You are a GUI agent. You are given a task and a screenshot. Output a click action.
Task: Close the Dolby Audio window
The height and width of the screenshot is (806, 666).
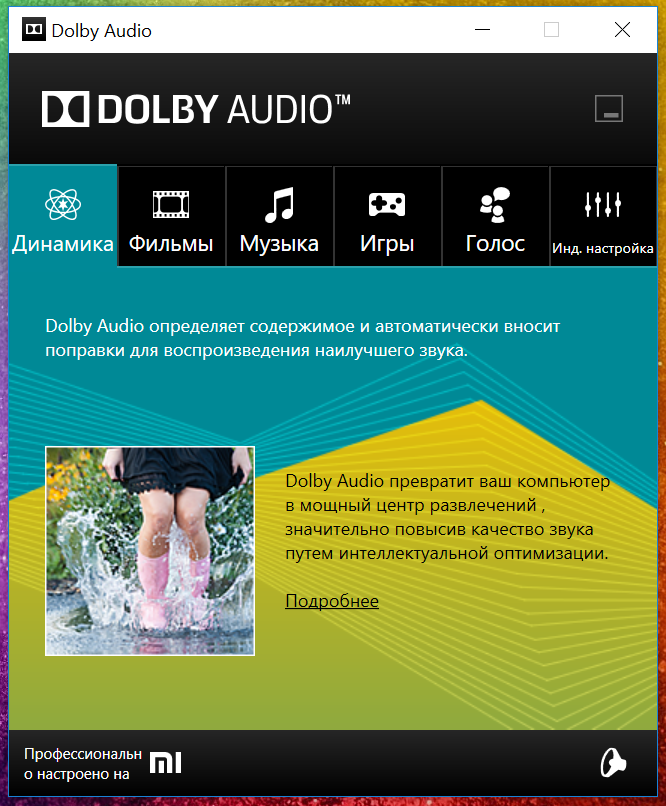pos(622,30)
